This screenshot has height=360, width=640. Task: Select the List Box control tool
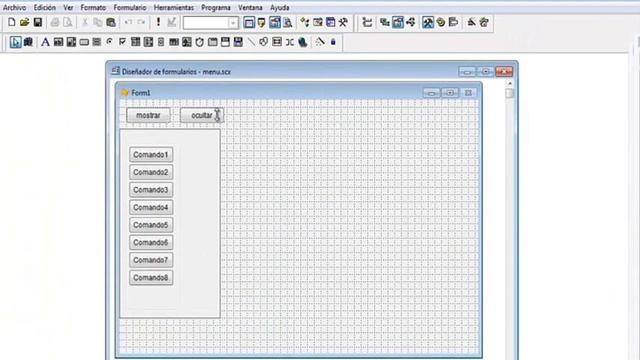click(x=148, y=42)
